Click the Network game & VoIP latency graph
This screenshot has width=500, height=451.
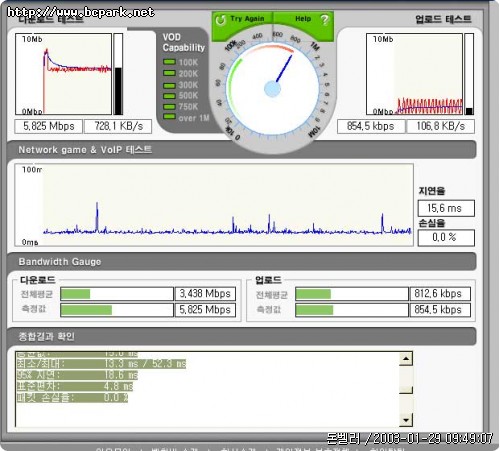coord(214,205)
